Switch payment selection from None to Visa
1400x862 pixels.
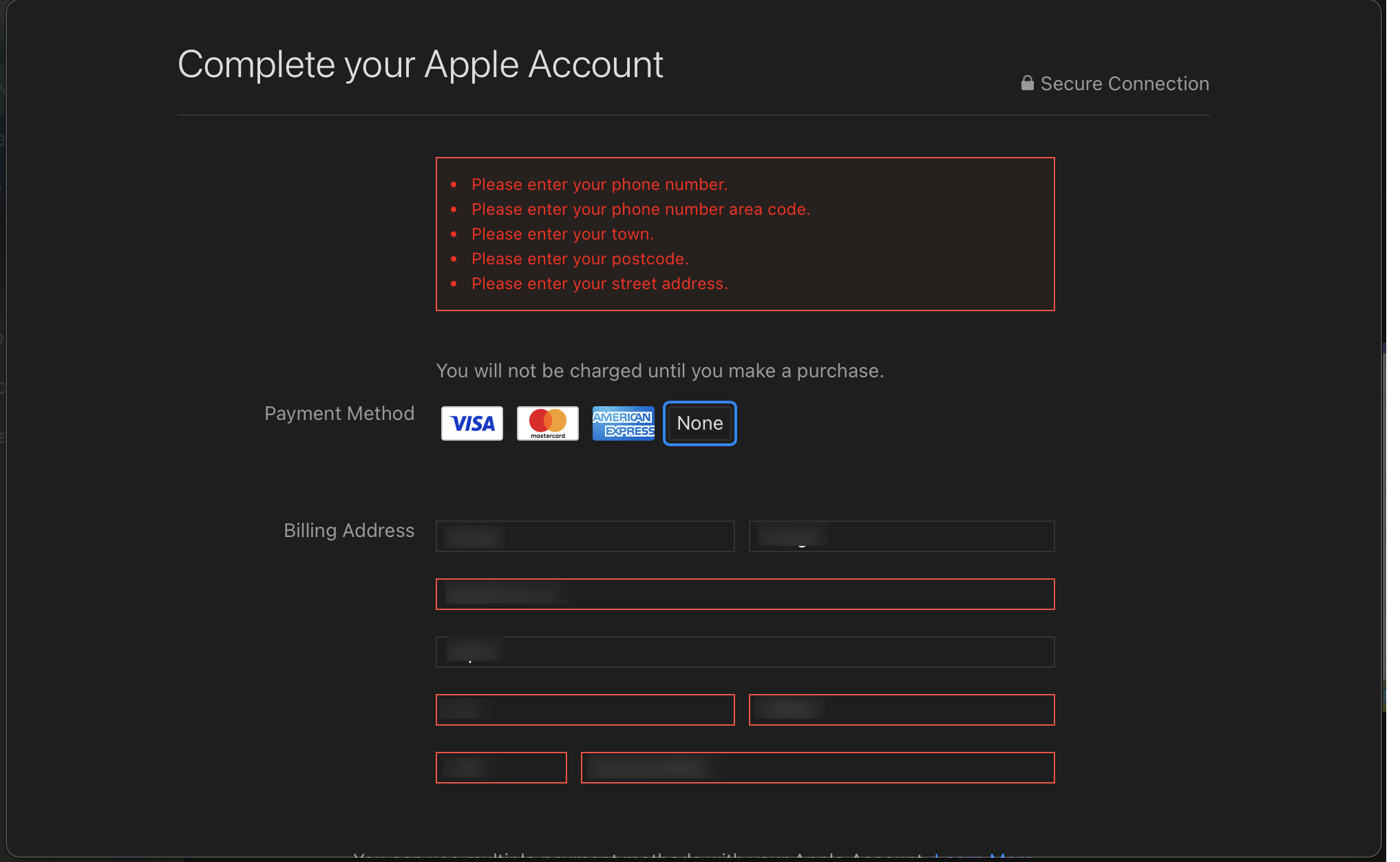(x=471, y=423)
